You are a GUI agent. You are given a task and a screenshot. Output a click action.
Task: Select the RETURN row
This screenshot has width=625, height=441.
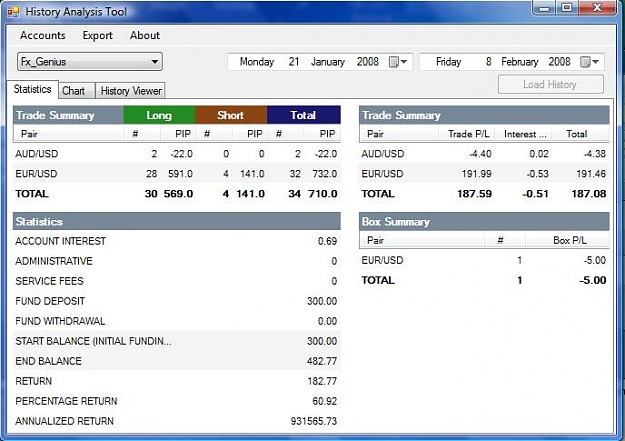pyautogui.click(x=177, y=381)
